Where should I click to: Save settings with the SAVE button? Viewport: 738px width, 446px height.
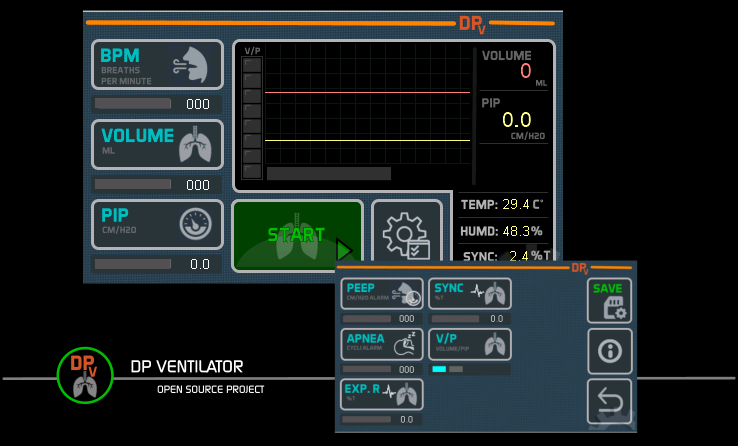(609, 300)
